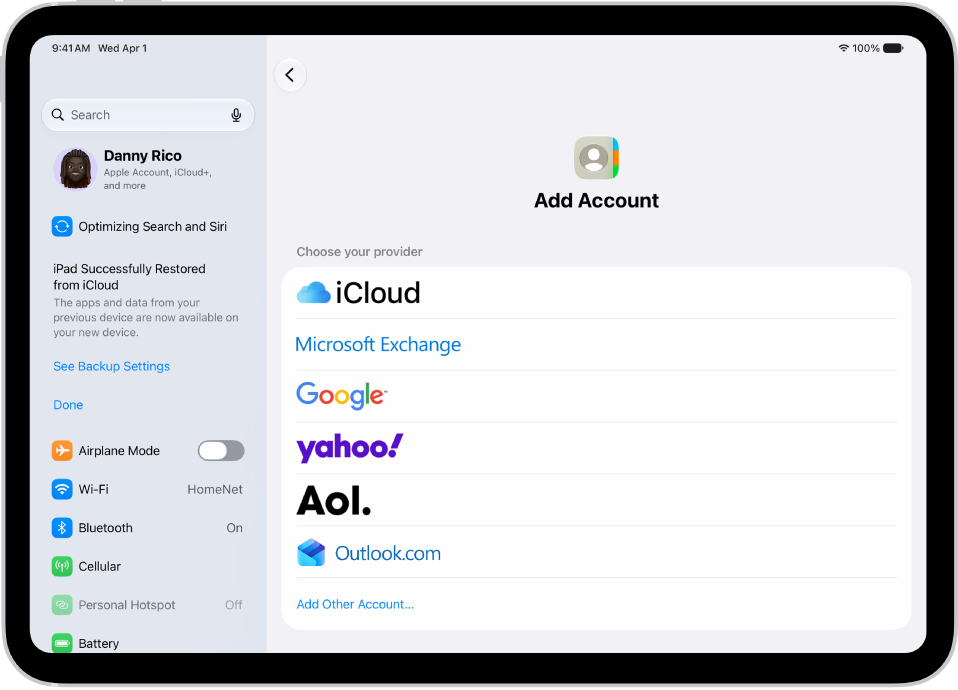This screenshot has width=958, height=690.
Task: Toggle the Airplane Mode switch
Action: click(221, 451)
